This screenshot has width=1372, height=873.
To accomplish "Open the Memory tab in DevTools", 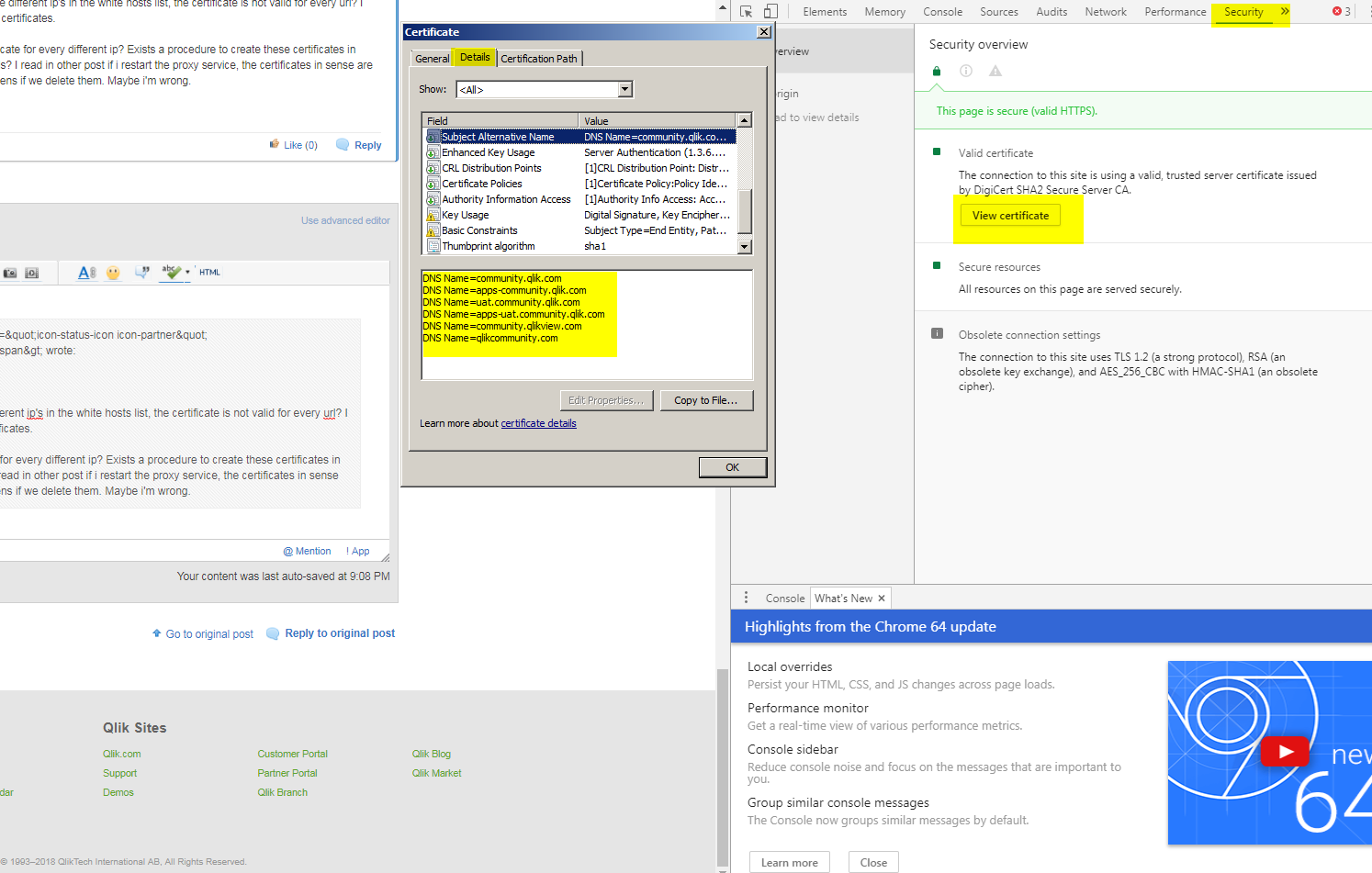I will pos(884,12).
